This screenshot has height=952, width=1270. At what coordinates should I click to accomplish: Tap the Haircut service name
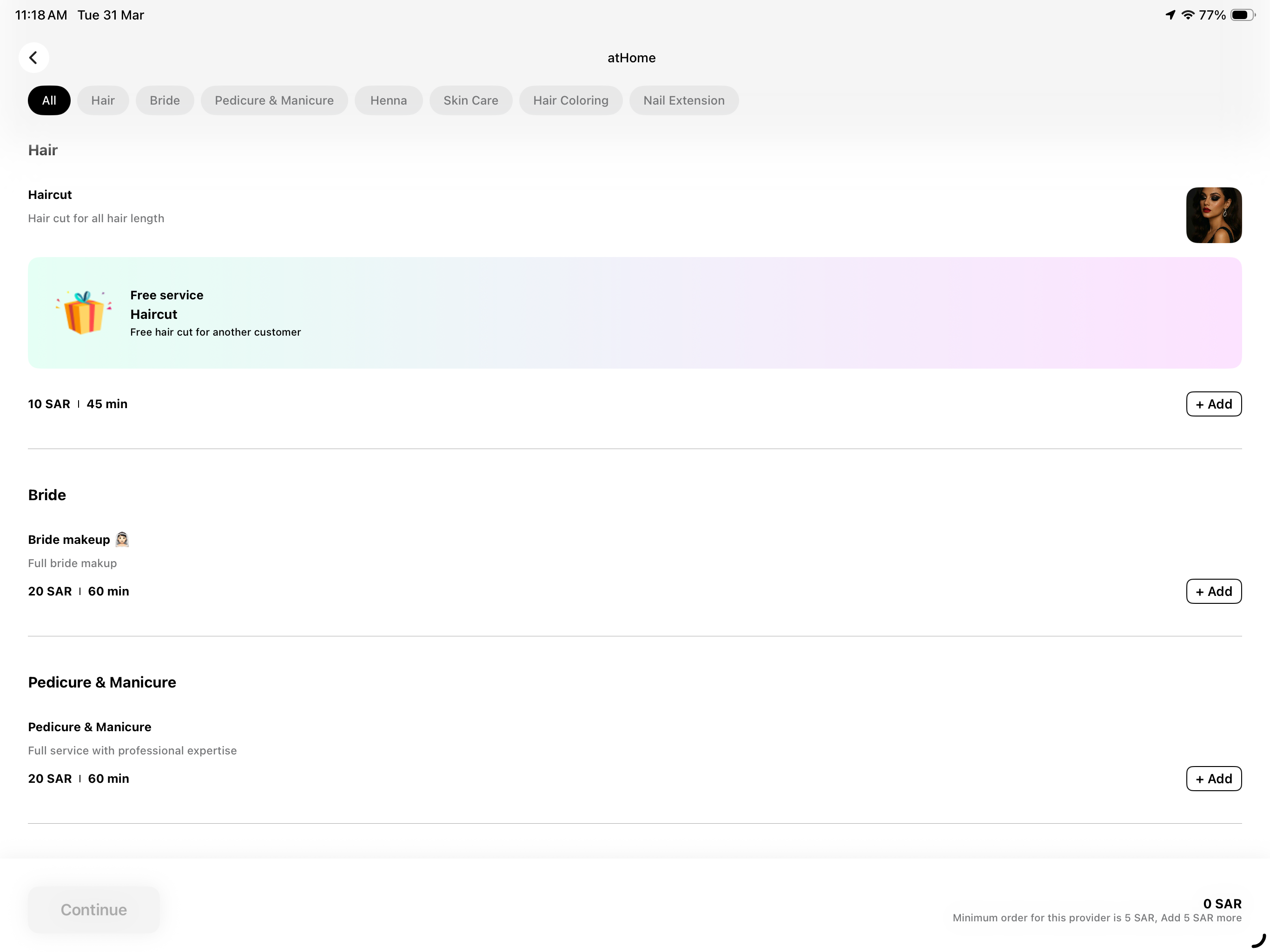(x=50, y=195)
